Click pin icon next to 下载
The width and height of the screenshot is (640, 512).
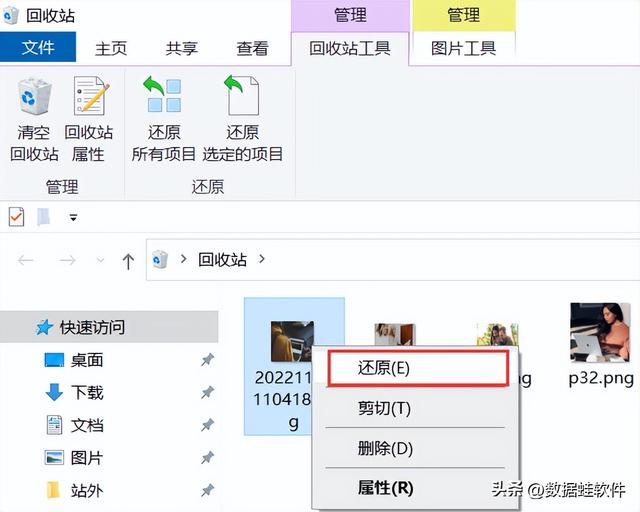click(207, 392)
